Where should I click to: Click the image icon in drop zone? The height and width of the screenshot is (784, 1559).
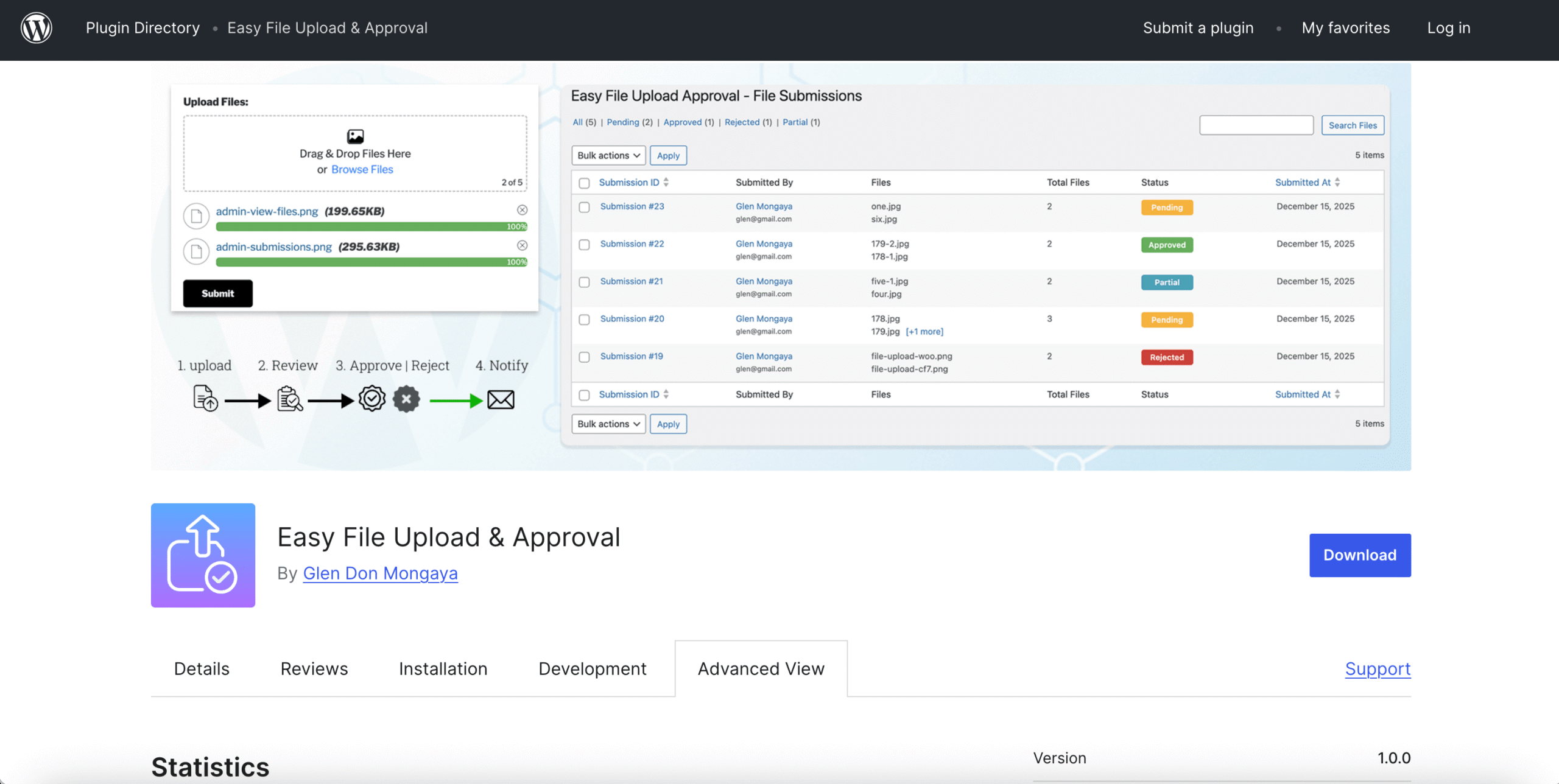[355, 136]
